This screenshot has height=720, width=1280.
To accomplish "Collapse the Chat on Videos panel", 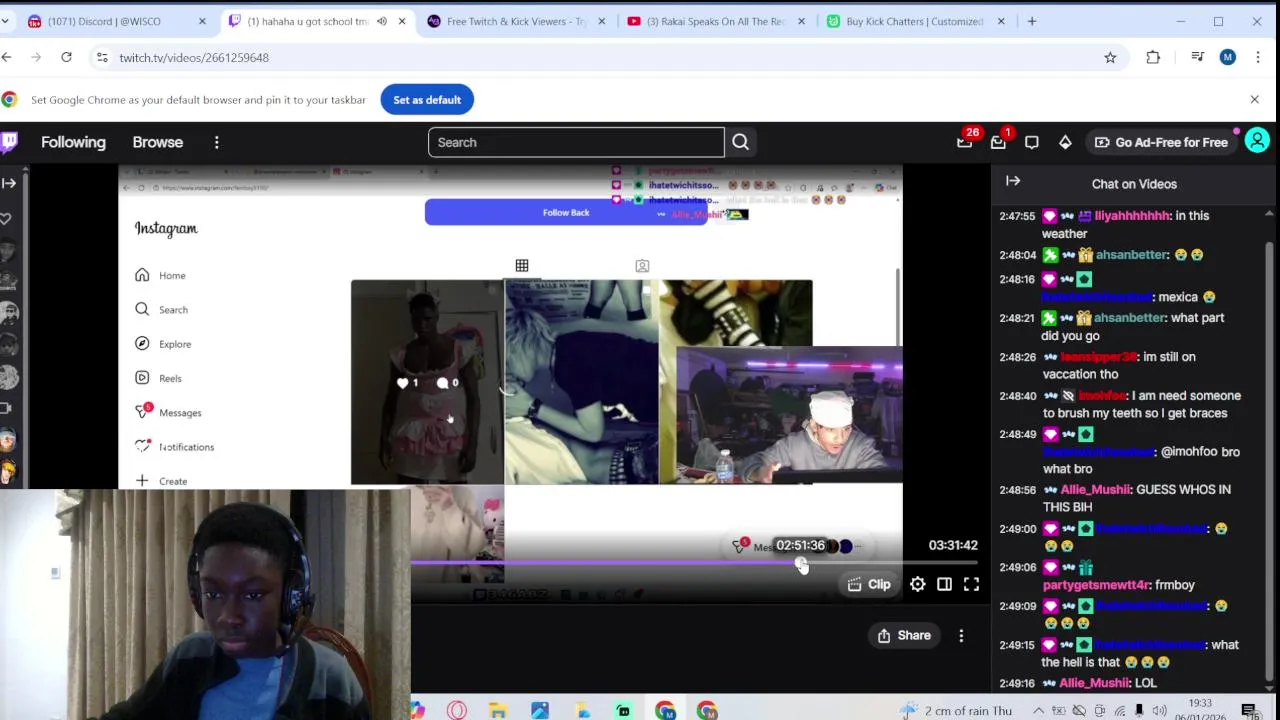I will point(1013,181).
